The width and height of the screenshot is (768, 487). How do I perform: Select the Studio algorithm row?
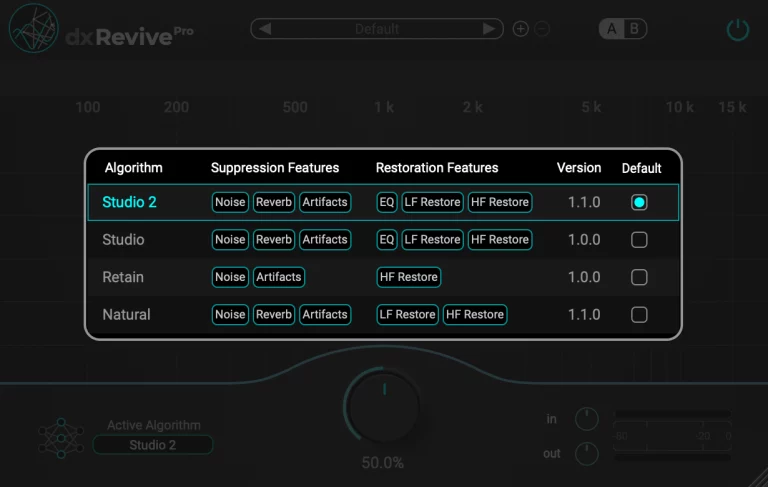click(x=383, y=240)
